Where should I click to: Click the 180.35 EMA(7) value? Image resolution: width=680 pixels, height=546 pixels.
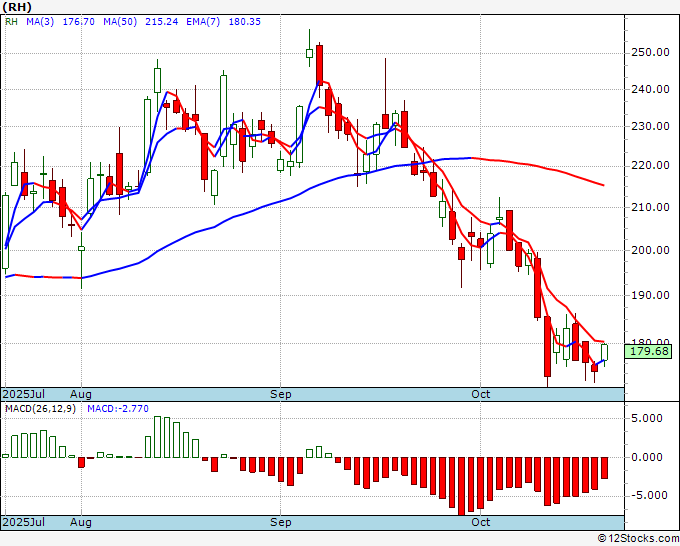pos(245,22)
